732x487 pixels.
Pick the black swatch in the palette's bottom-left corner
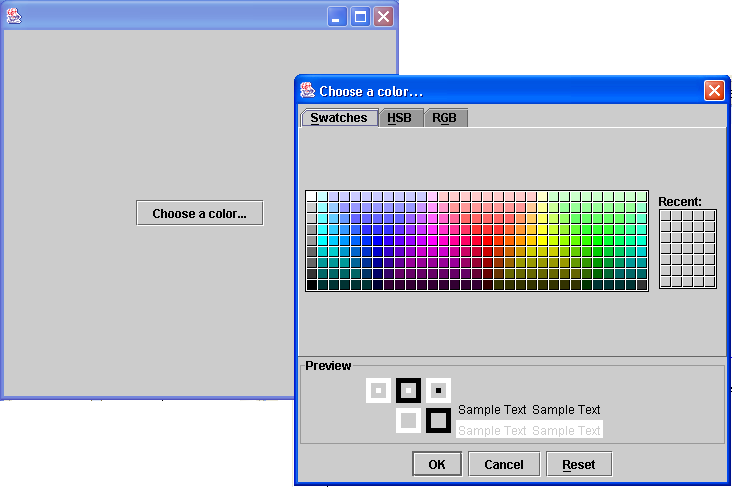(311, 284)
